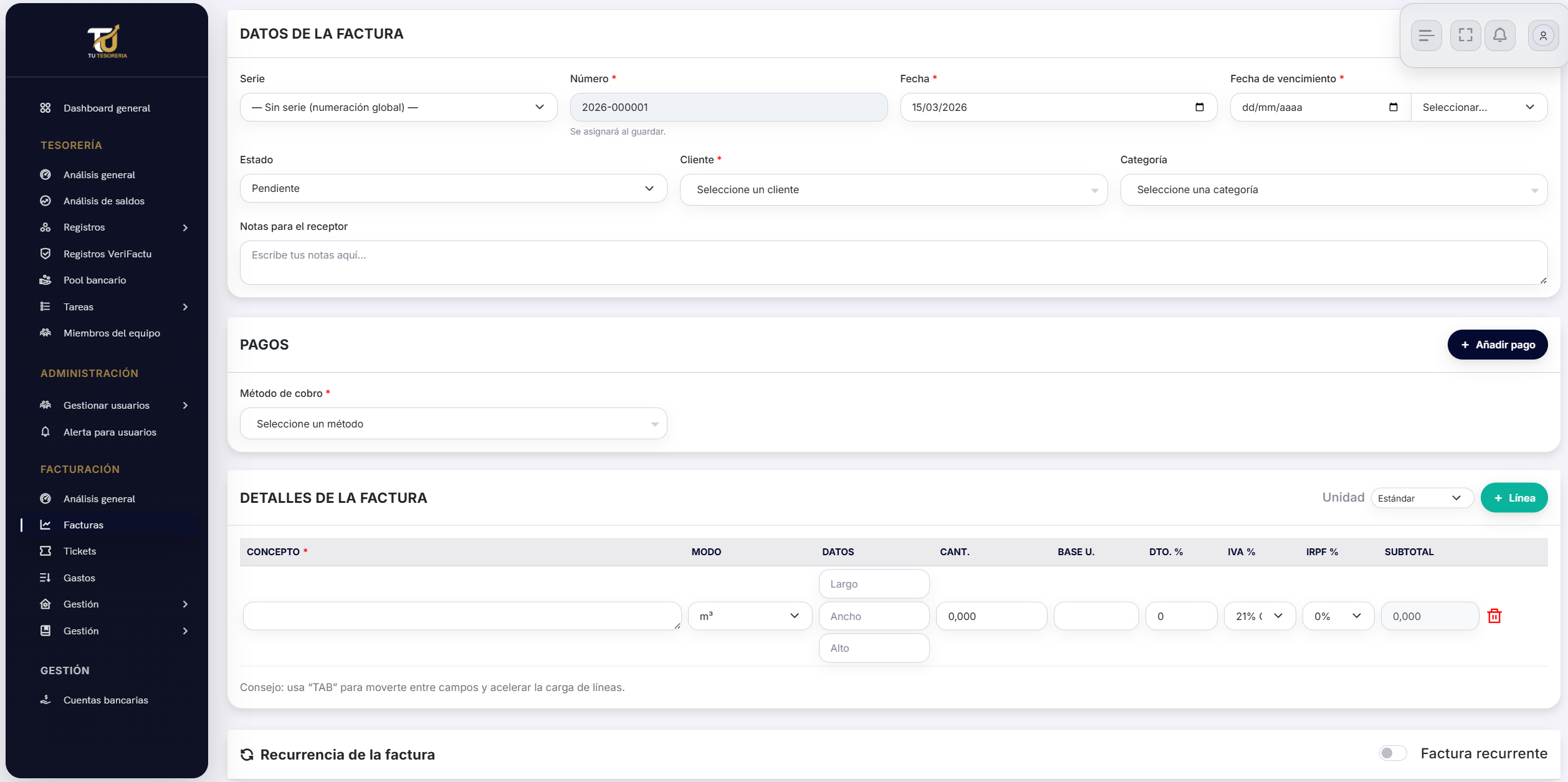Open the IVA 21% dropdown

1260,616
